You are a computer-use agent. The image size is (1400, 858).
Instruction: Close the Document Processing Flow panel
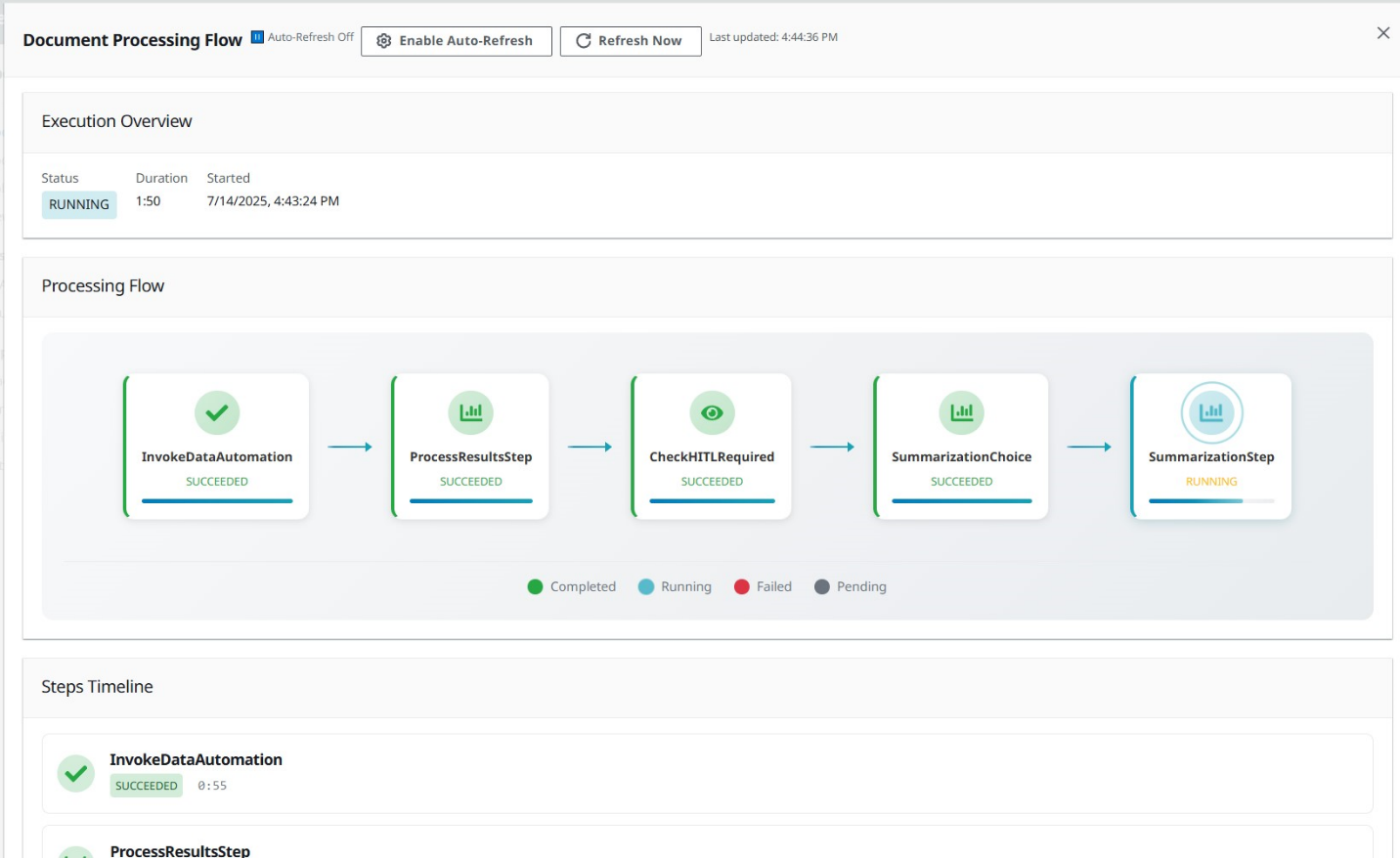[1382, 33]
